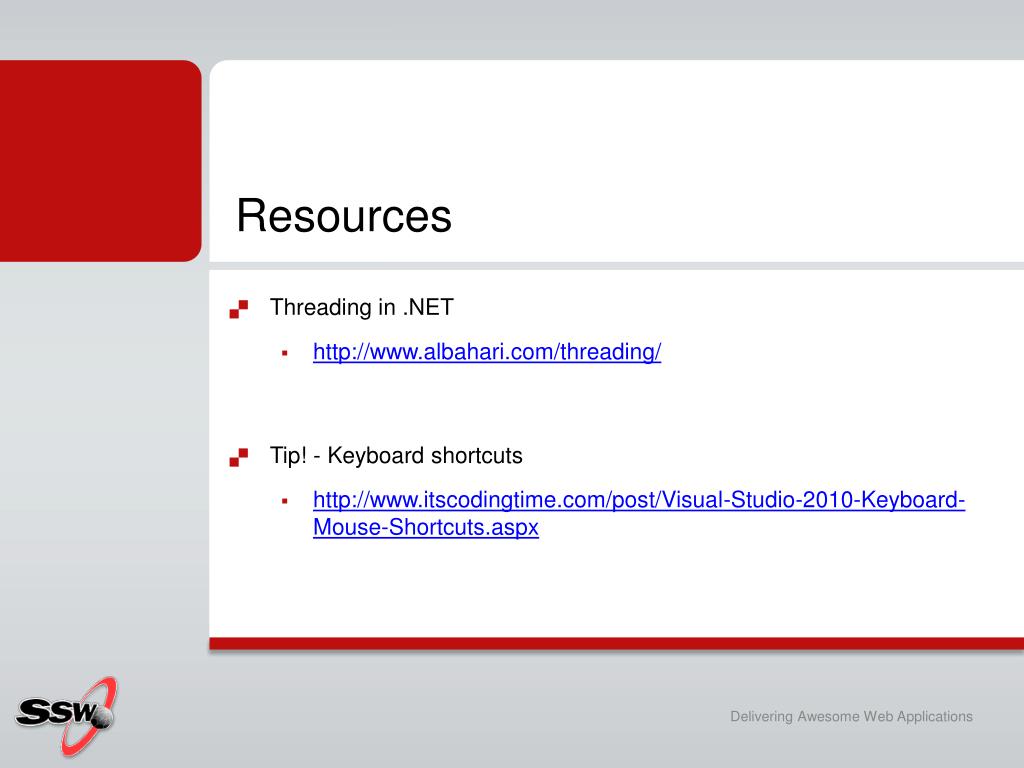This screenshot has height=768, width=1024.
Task: Select the 'Resources' slide title
Action: click(x=344, y=216)
